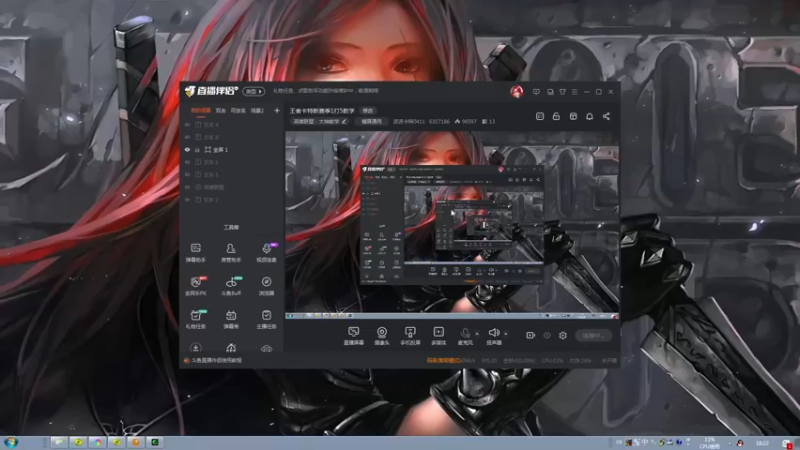Open the 弹幕助手 tool
Viewport: 800px width, 450px height.
pyautogui.click(x=195, y=252)
